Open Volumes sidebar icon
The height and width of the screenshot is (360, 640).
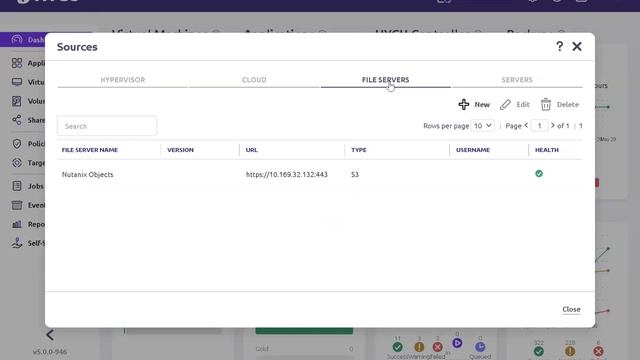(x=17, y=101)
